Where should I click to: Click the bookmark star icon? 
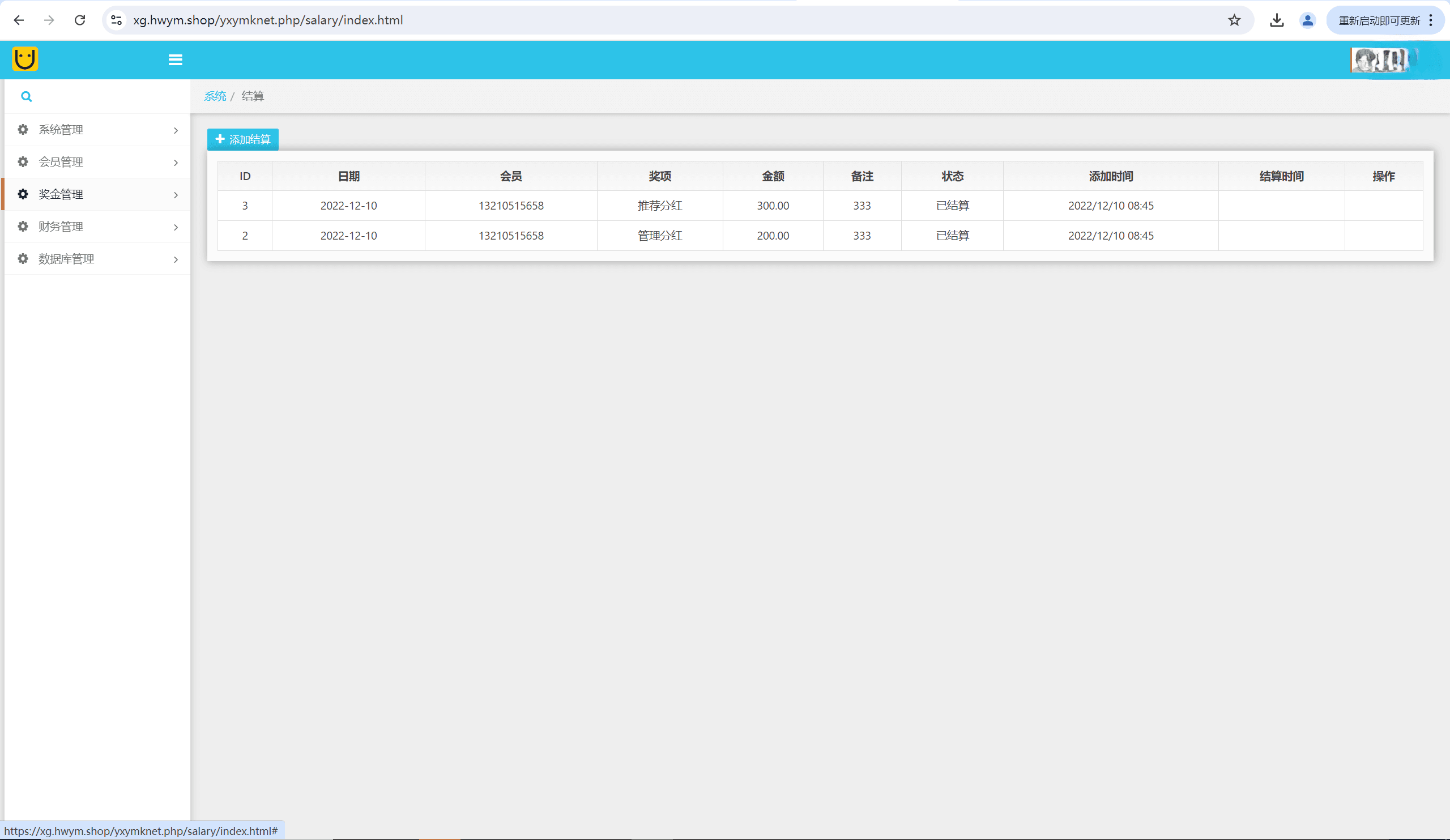coord(1234,21)
